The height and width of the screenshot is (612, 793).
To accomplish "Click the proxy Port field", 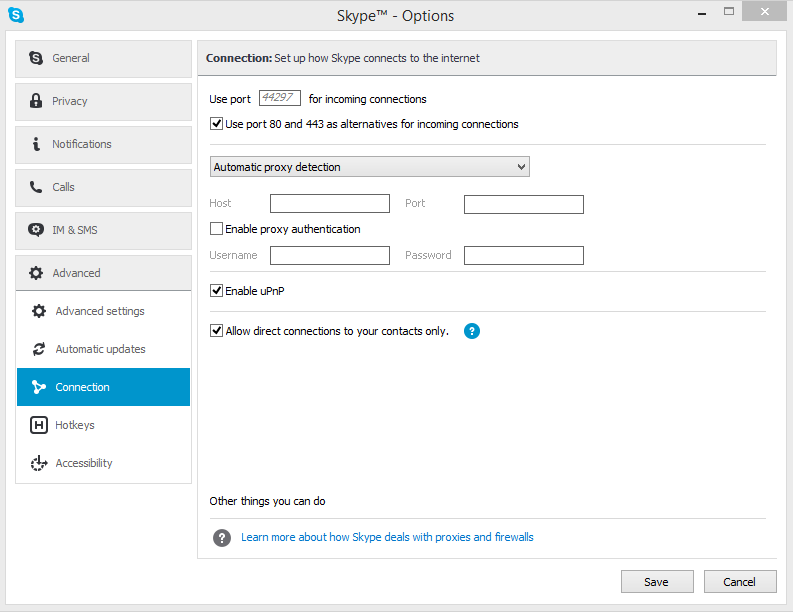I will (523, 204).
